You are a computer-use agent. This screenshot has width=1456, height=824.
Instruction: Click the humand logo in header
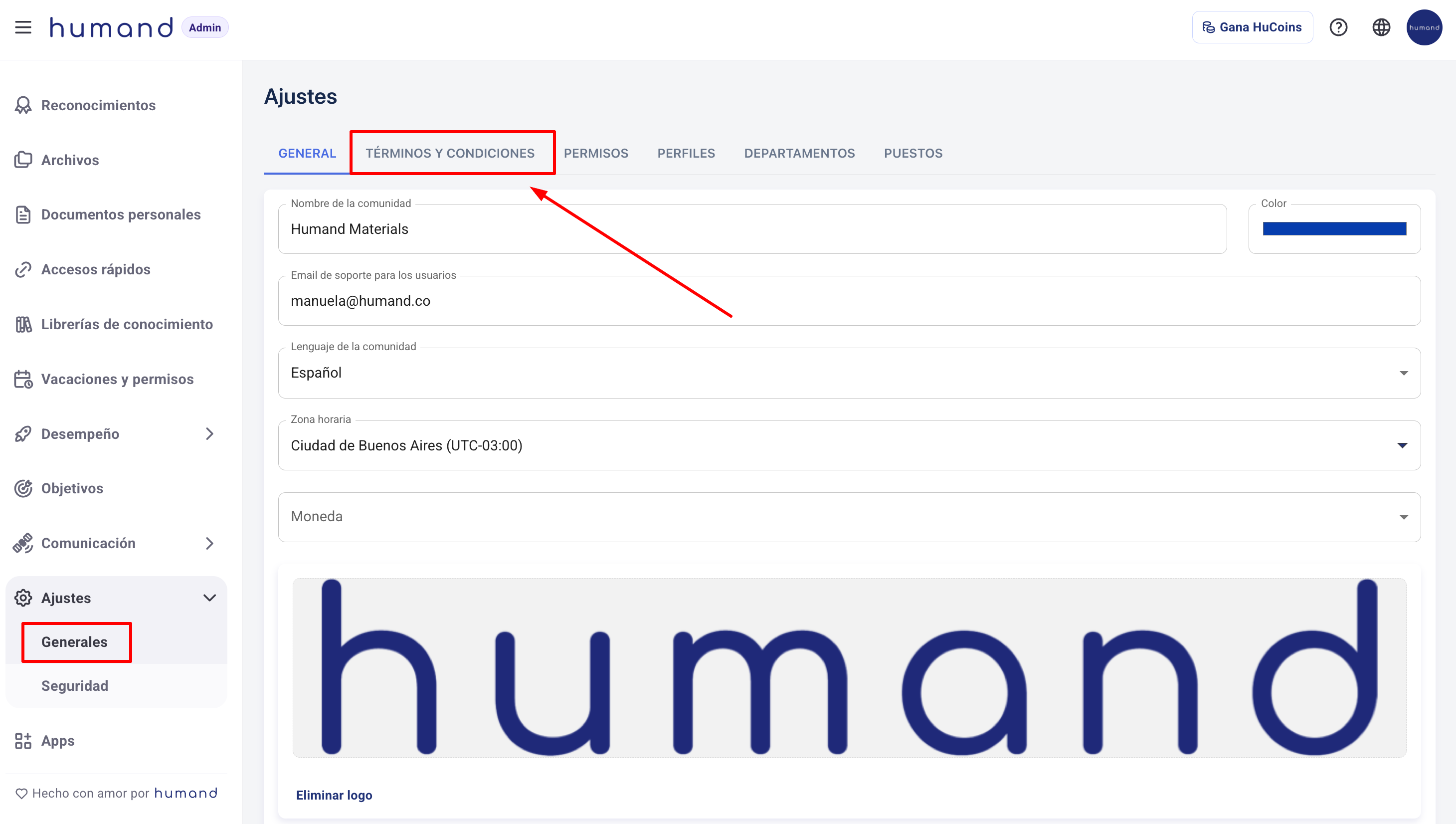coord(111,27)
